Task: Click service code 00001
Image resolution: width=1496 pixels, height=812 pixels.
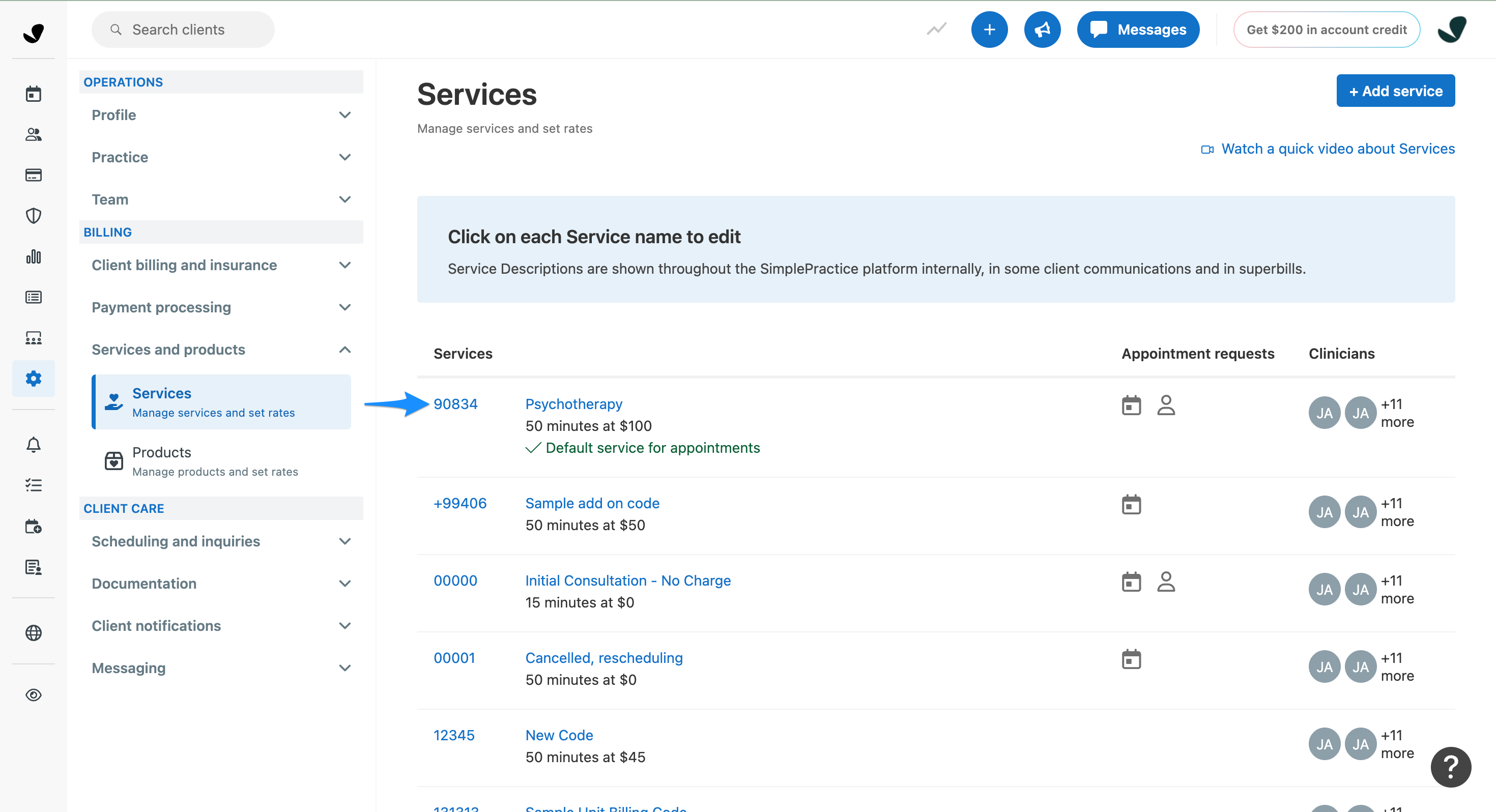Action: tap(454, 658)
